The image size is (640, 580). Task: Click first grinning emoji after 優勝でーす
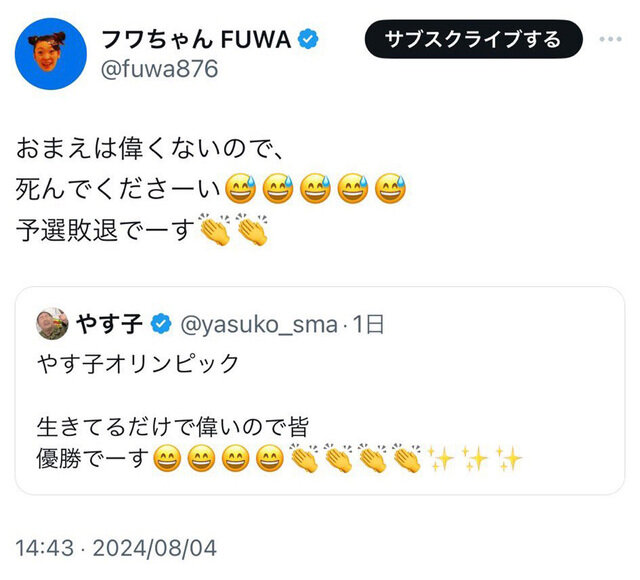pyautogui.click(x=167, y=461)
